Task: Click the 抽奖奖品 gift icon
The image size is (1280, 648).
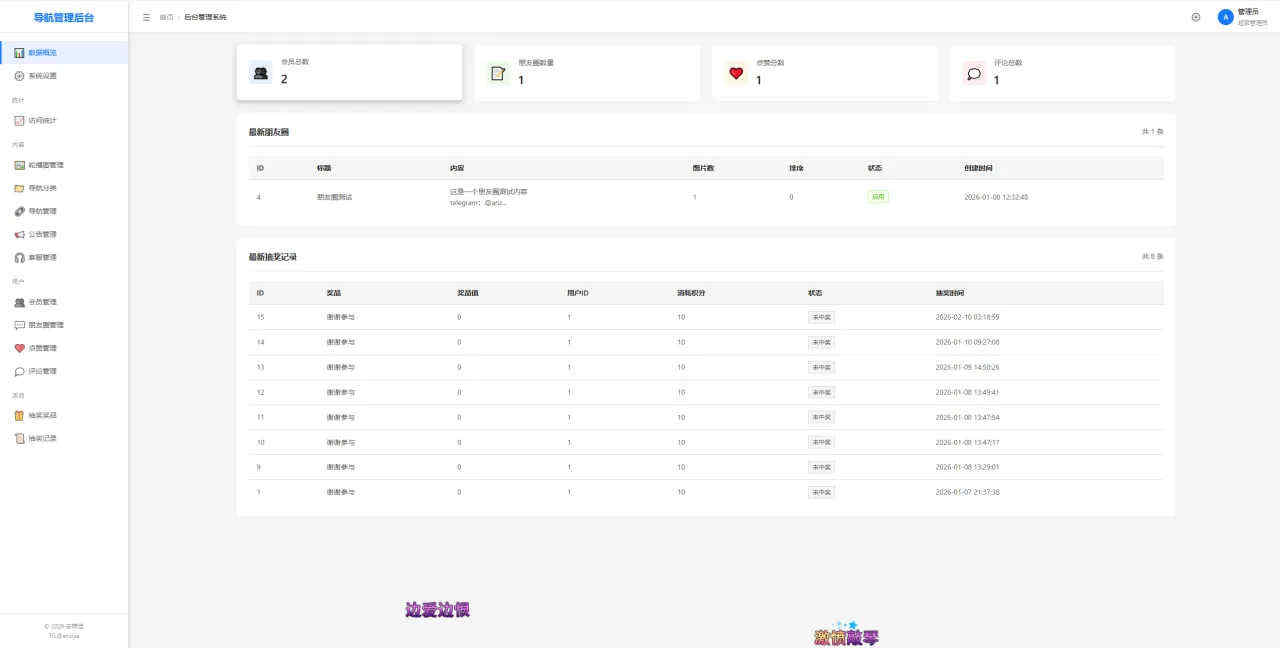Action: tap(19, 415)
